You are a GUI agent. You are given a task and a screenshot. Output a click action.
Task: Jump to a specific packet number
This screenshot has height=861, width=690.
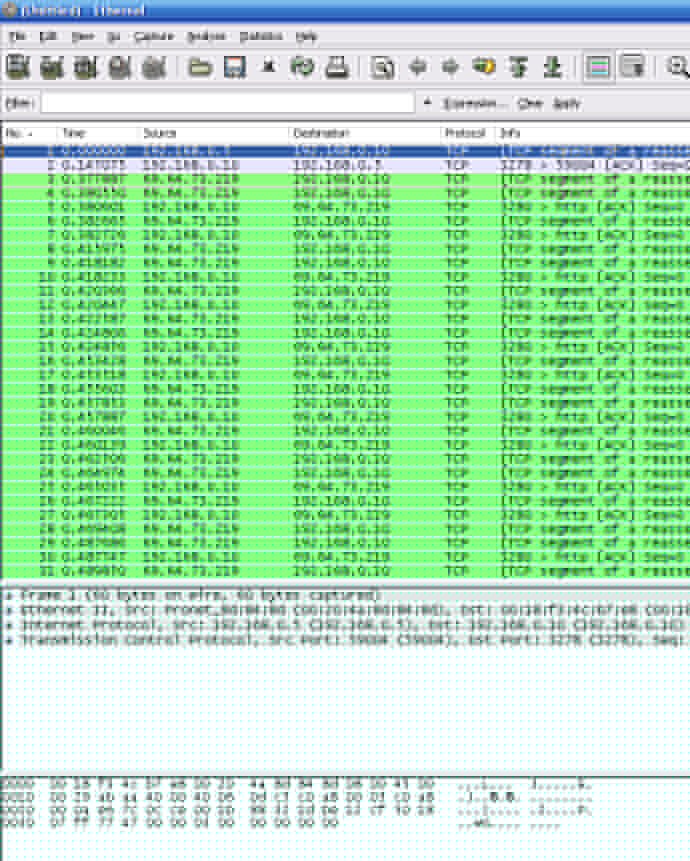[x=484, y=67]
